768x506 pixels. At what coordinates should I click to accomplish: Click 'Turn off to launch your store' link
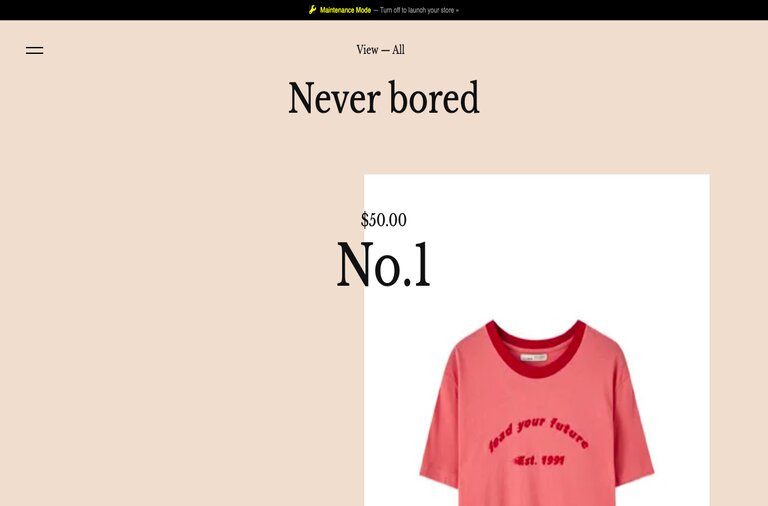click(417, 10)
